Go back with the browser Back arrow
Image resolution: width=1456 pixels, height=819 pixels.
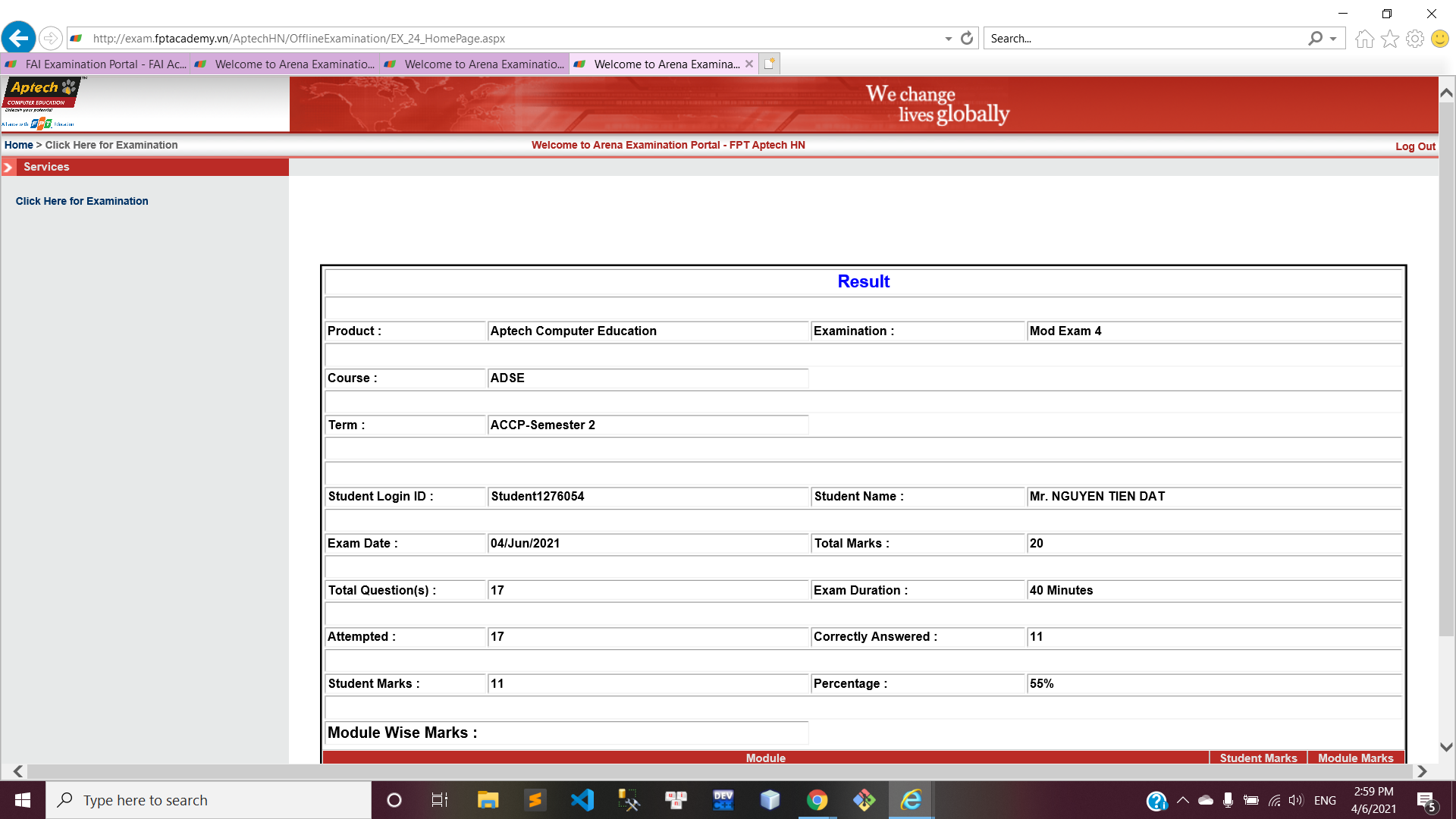coord(19,38)
